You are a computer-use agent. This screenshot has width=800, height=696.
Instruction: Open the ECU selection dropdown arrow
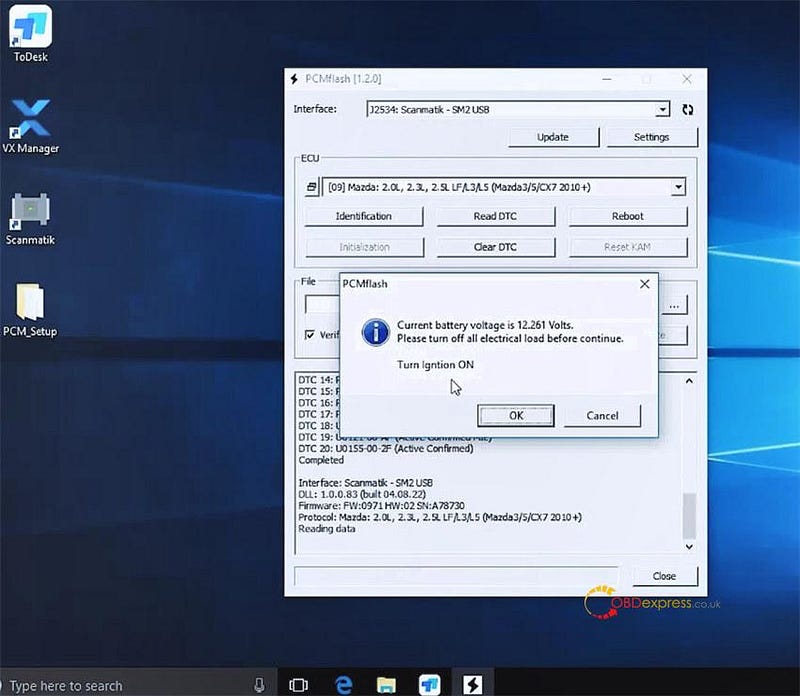point(678,187)
